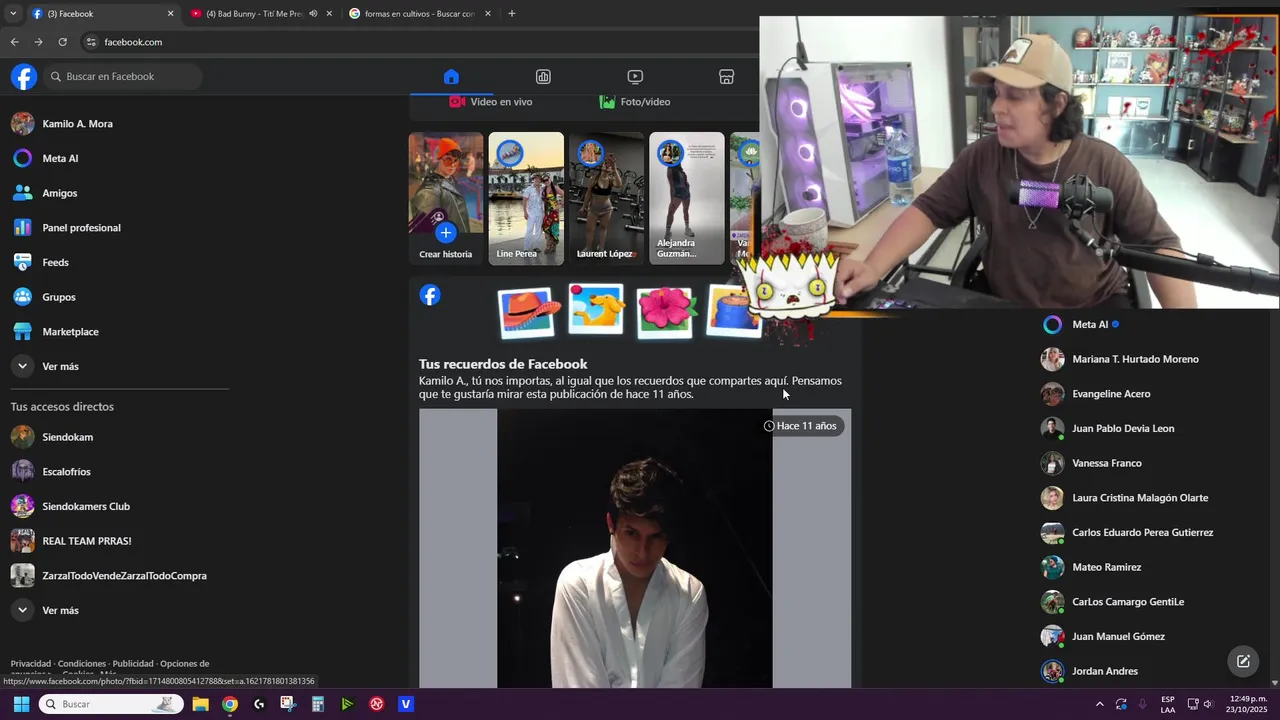1280x720 pixels.
Task: Open chat with Laura Cristina Malagón Olarte
Action: click(x=1140, y=498)
